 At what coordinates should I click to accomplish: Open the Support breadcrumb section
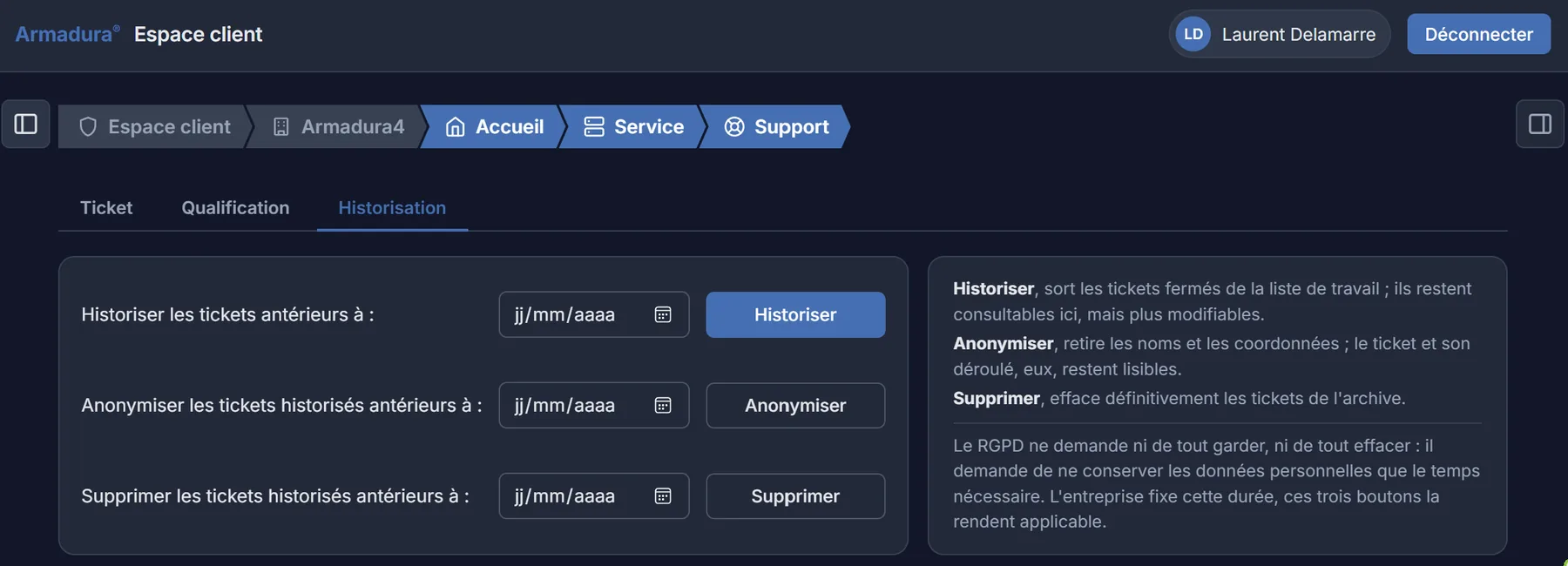coord(776,127)
